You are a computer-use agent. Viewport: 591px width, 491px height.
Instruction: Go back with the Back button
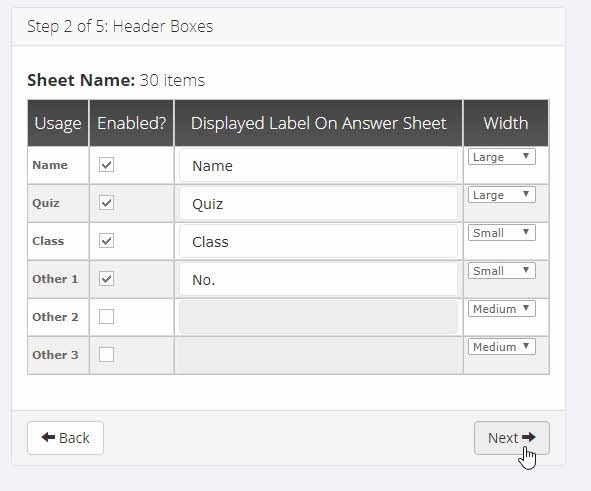[65, 438]
